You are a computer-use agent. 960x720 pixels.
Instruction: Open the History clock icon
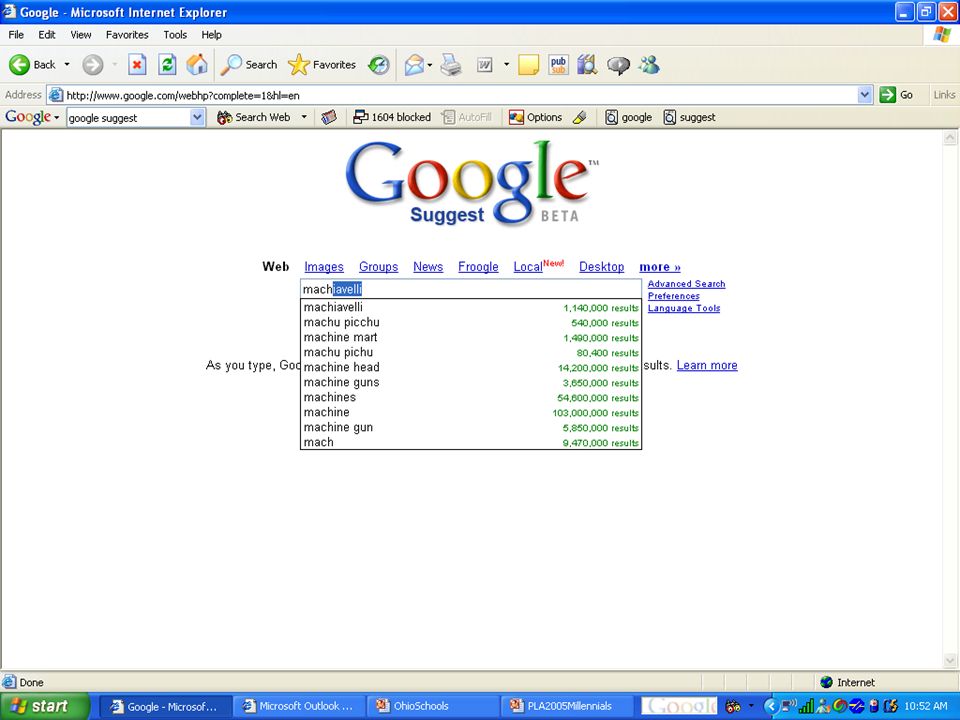[379, 64]
